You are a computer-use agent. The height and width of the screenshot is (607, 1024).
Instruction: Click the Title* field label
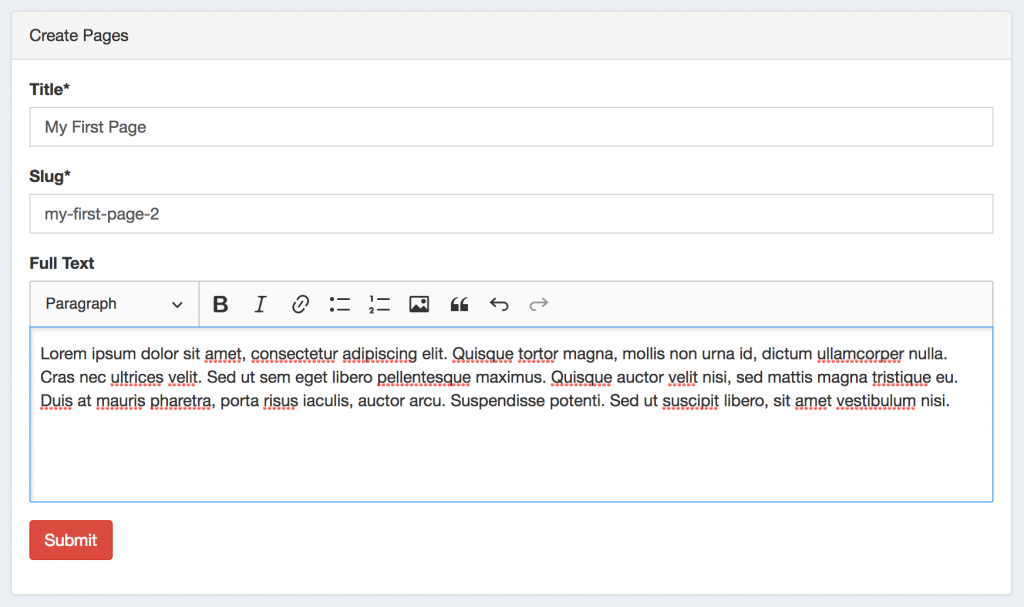pos(50,89)
